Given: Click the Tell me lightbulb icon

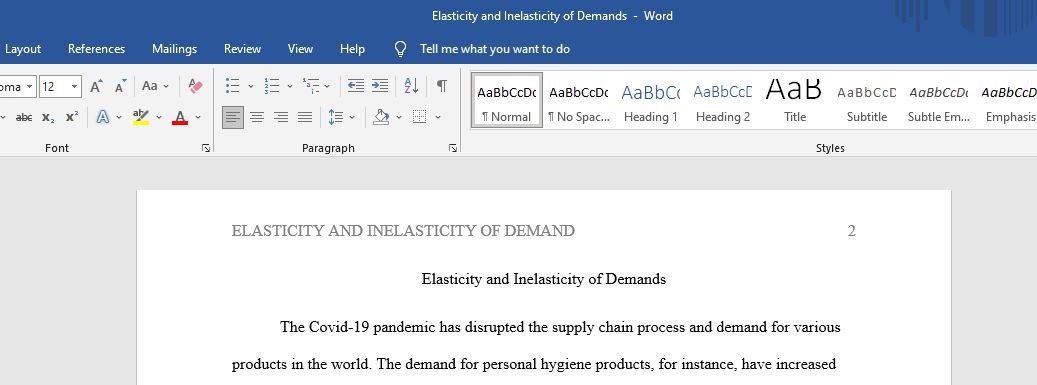Looking at the screenshot, I should coord(400,49).
